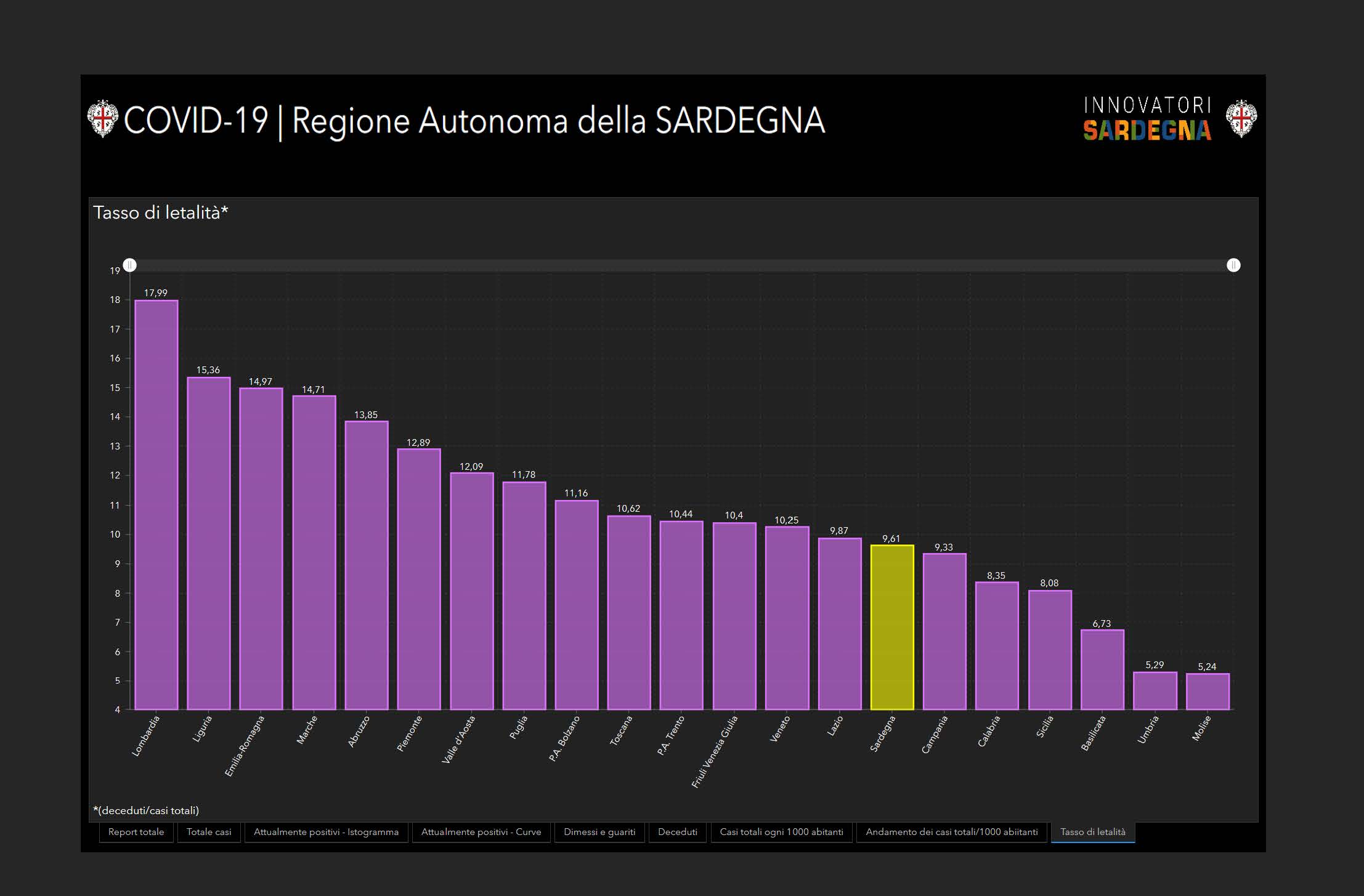Click the Lombardia bar with value 17,99

point(156,505)
